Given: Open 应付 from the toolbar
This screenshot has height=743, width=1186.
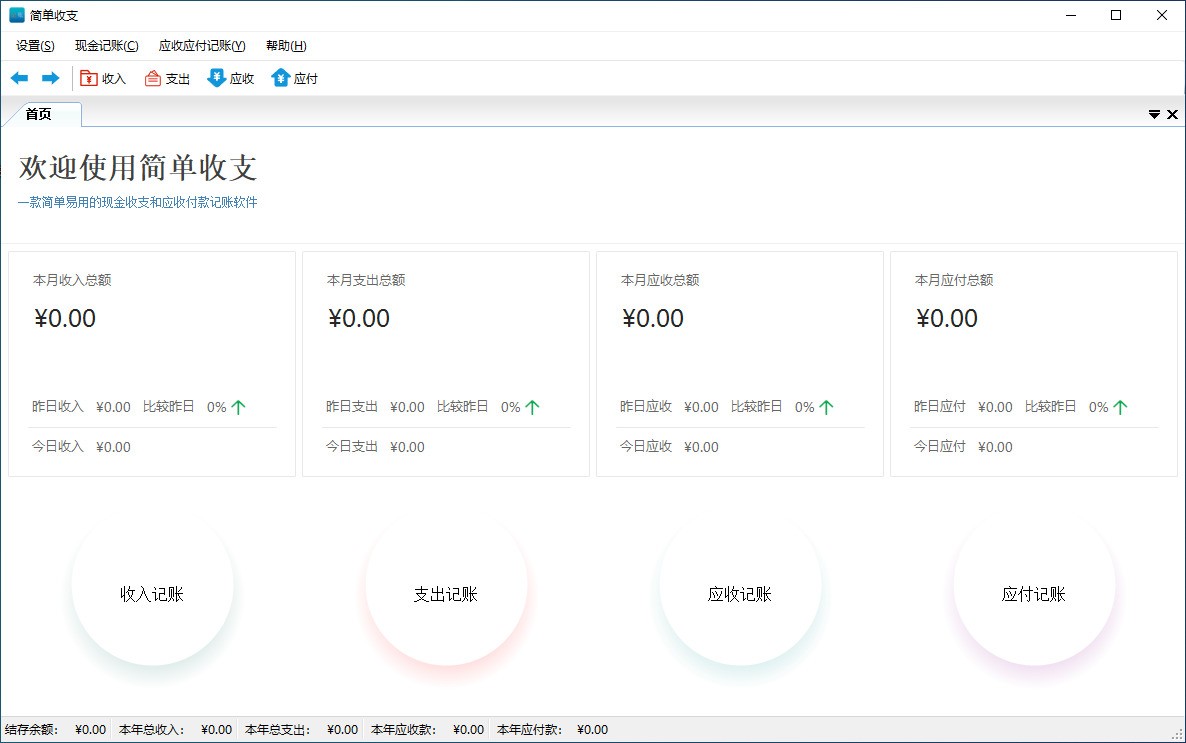Looking at the screenshot, I should pos(295,77).
